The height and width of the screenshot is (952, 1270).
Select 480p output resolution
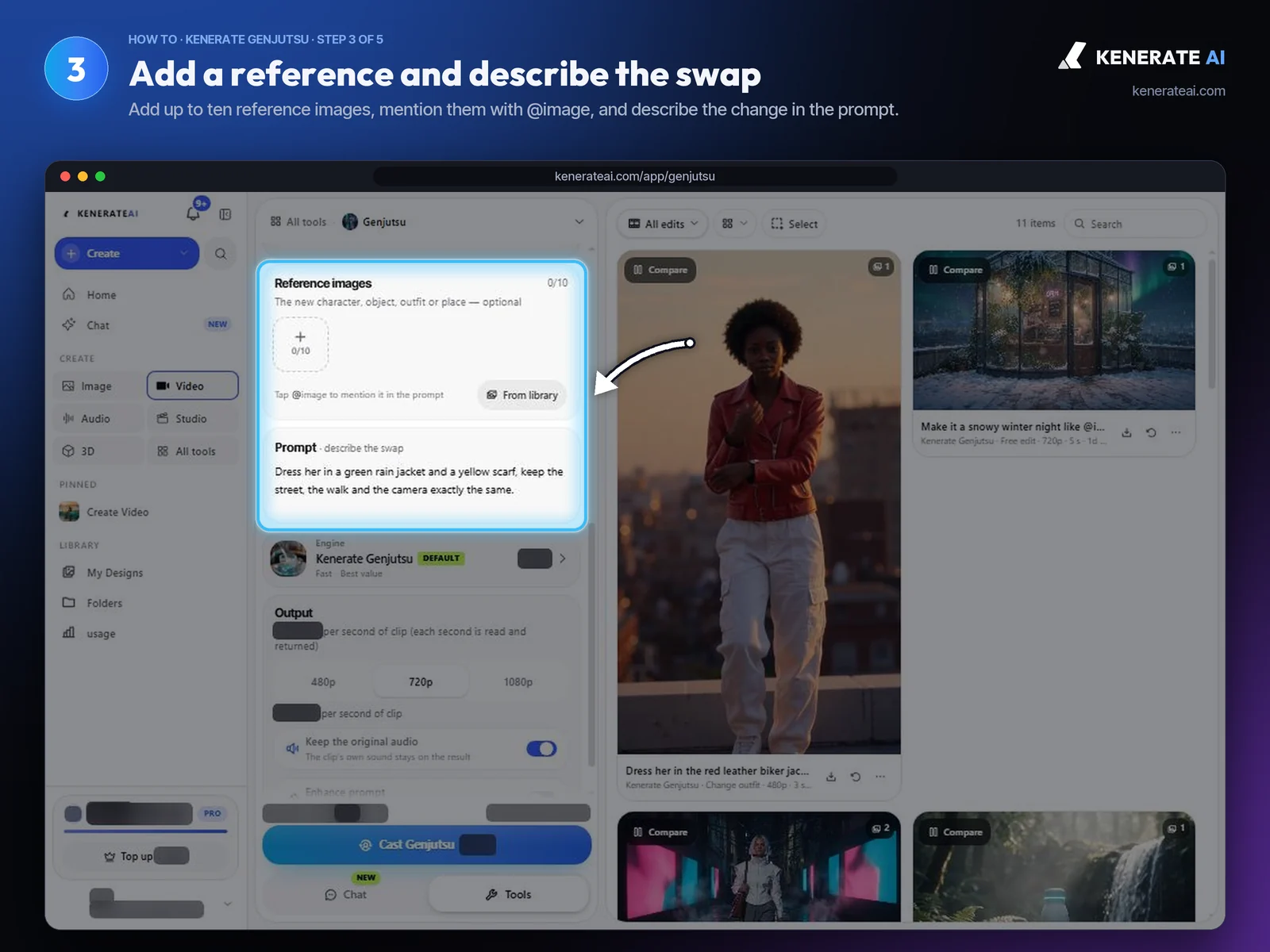323,682
